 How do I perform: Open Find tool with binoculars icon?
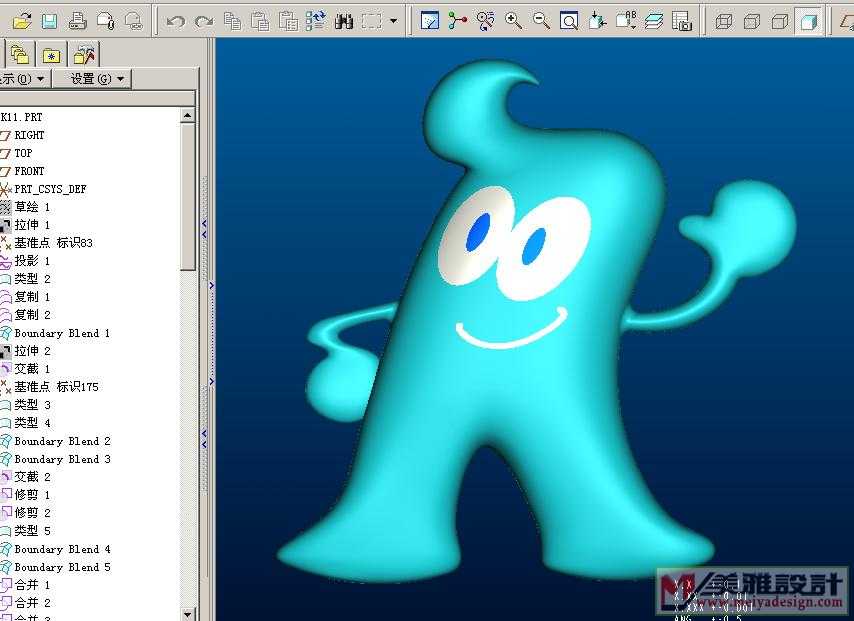click(x=344, y=21)
